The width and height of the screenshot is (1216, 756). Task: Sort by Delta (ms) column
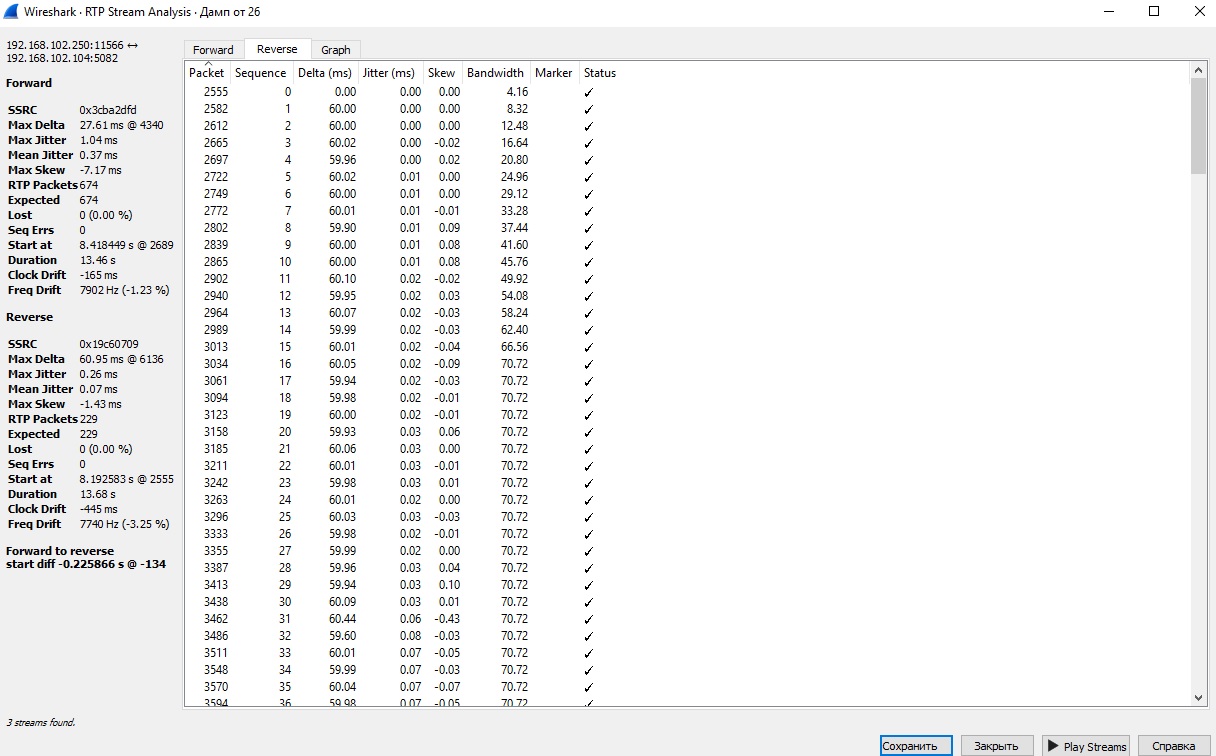click(325, 73)
